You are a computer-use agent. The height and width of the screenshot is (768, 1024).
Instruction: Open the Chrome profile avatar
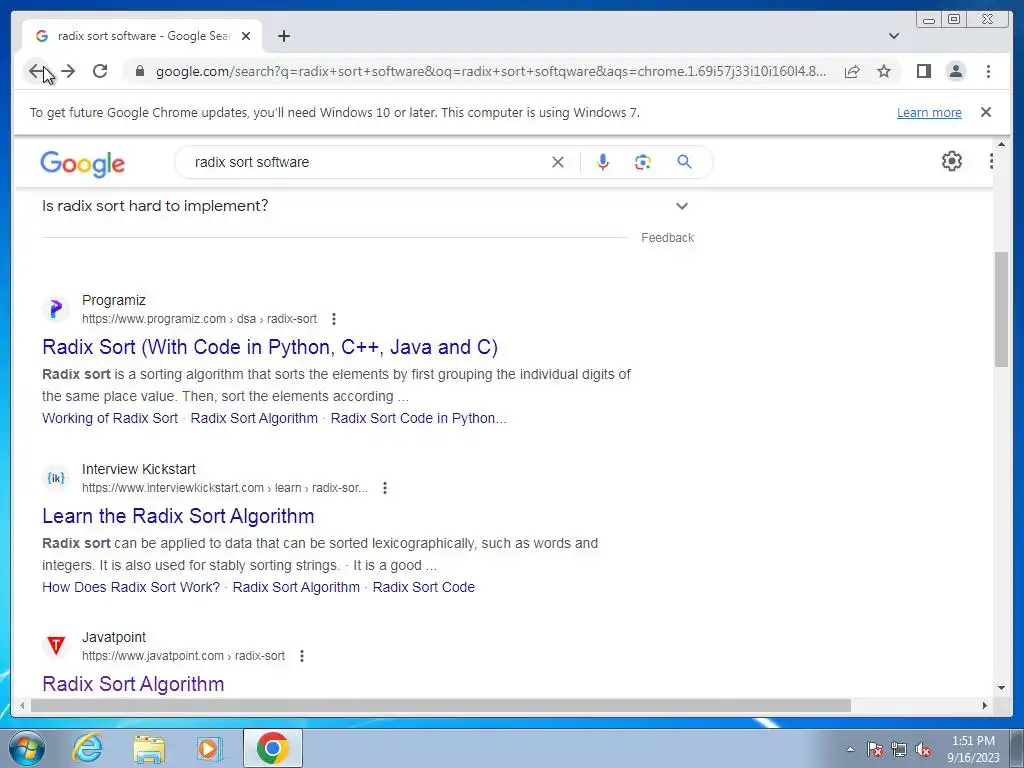pyautogui.click(x=955, y=71)
